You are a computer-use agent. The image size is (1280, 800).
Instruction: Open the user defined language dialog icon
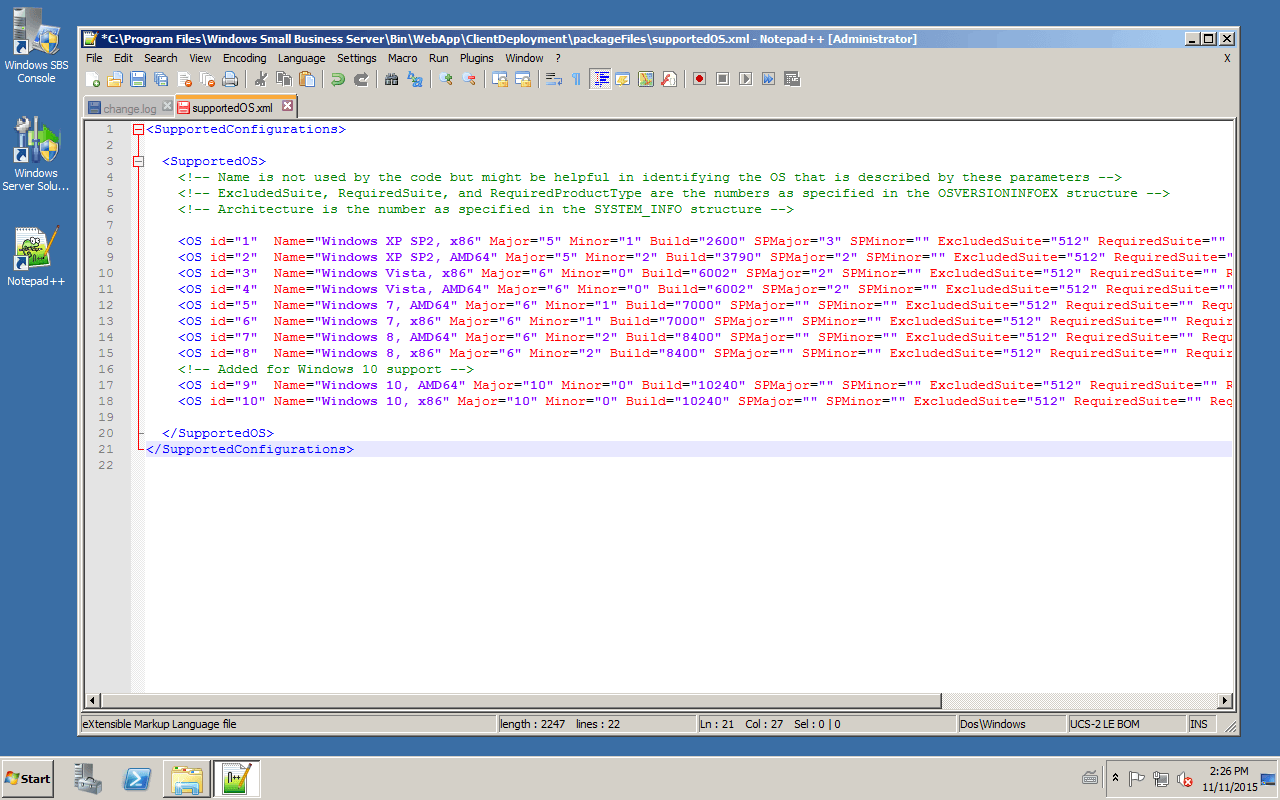623,79
